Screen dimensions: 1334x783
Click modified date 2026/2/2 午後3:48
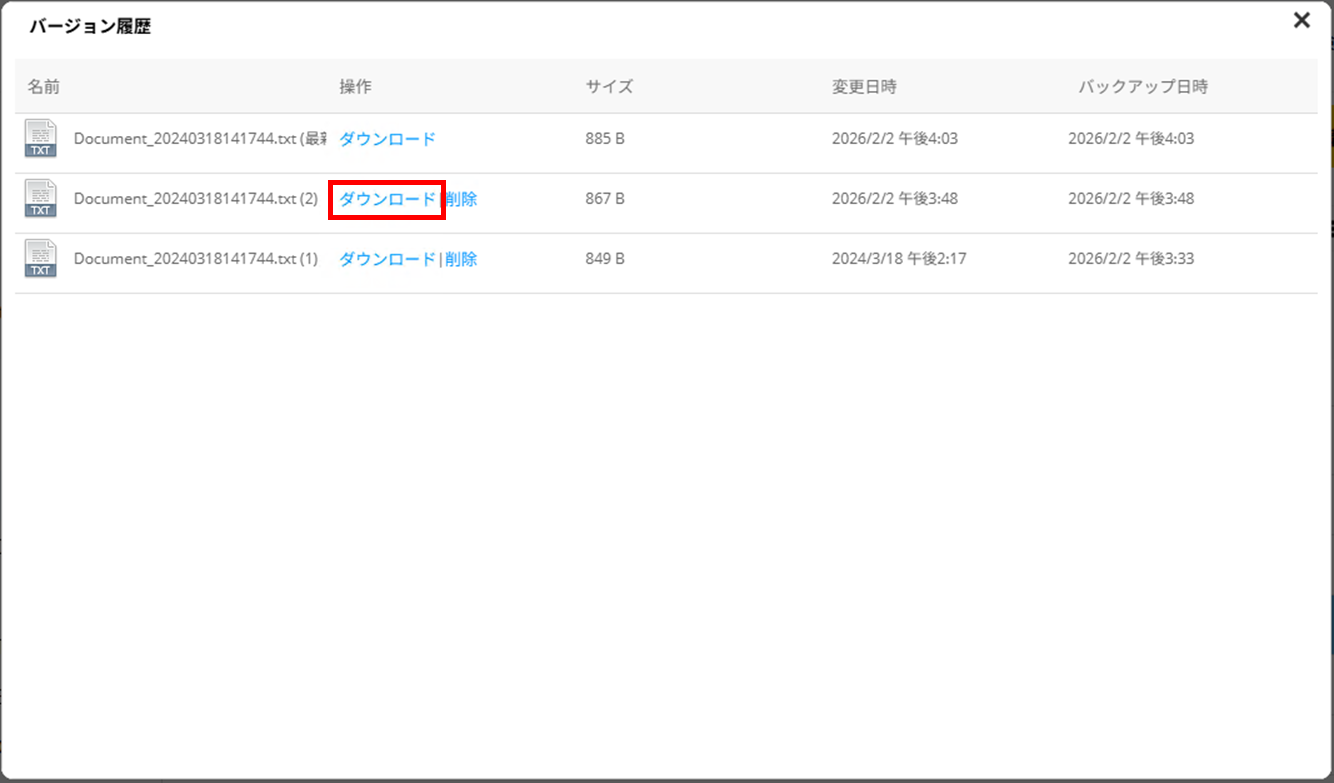click(x=895, y=199)
